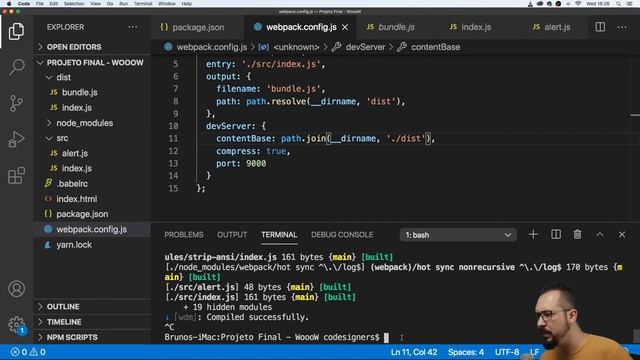
Task: Click line number 13 in gutter
Action: pos(173,163)
